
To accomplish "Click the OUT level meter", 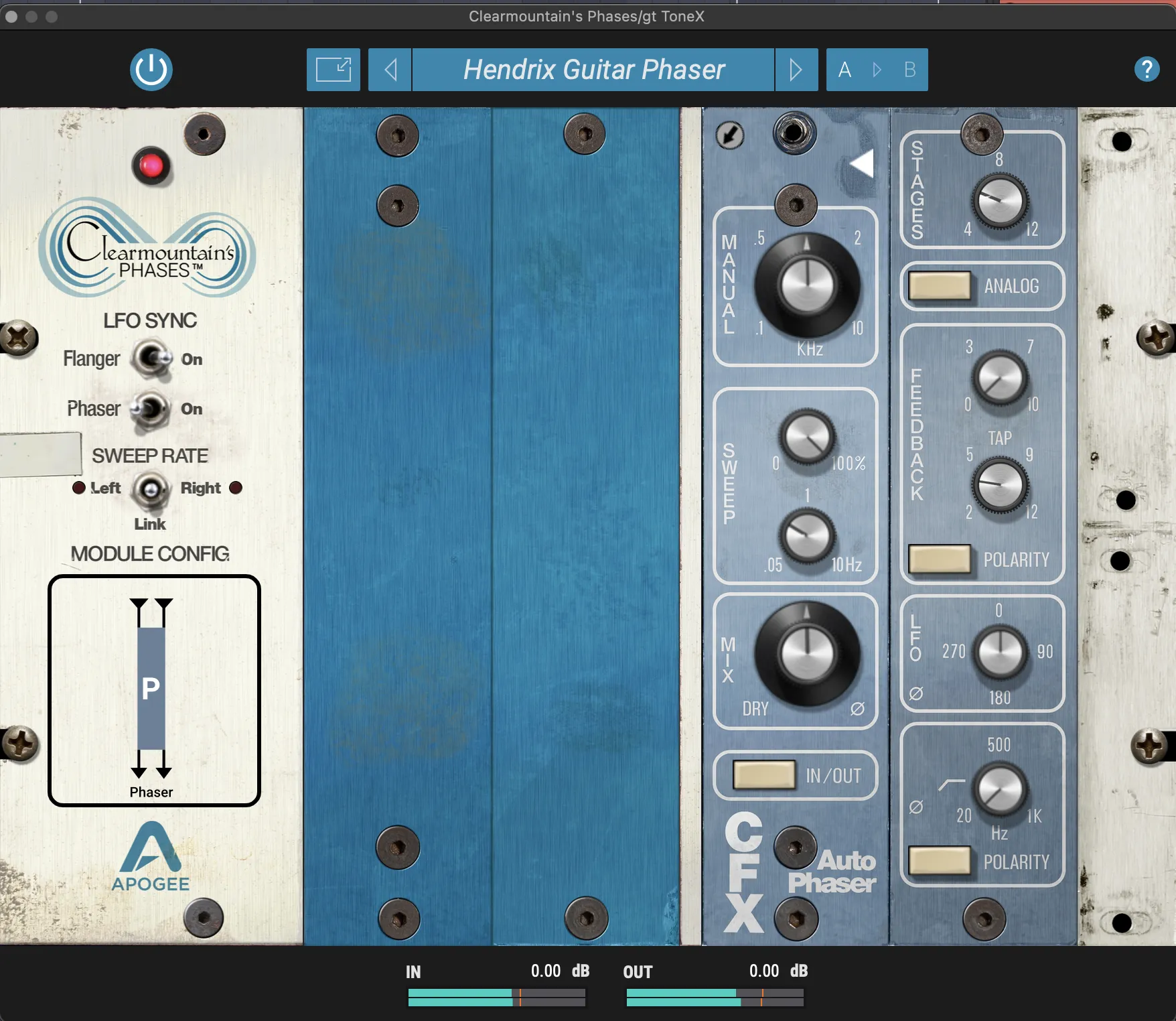I will point(715,997).
